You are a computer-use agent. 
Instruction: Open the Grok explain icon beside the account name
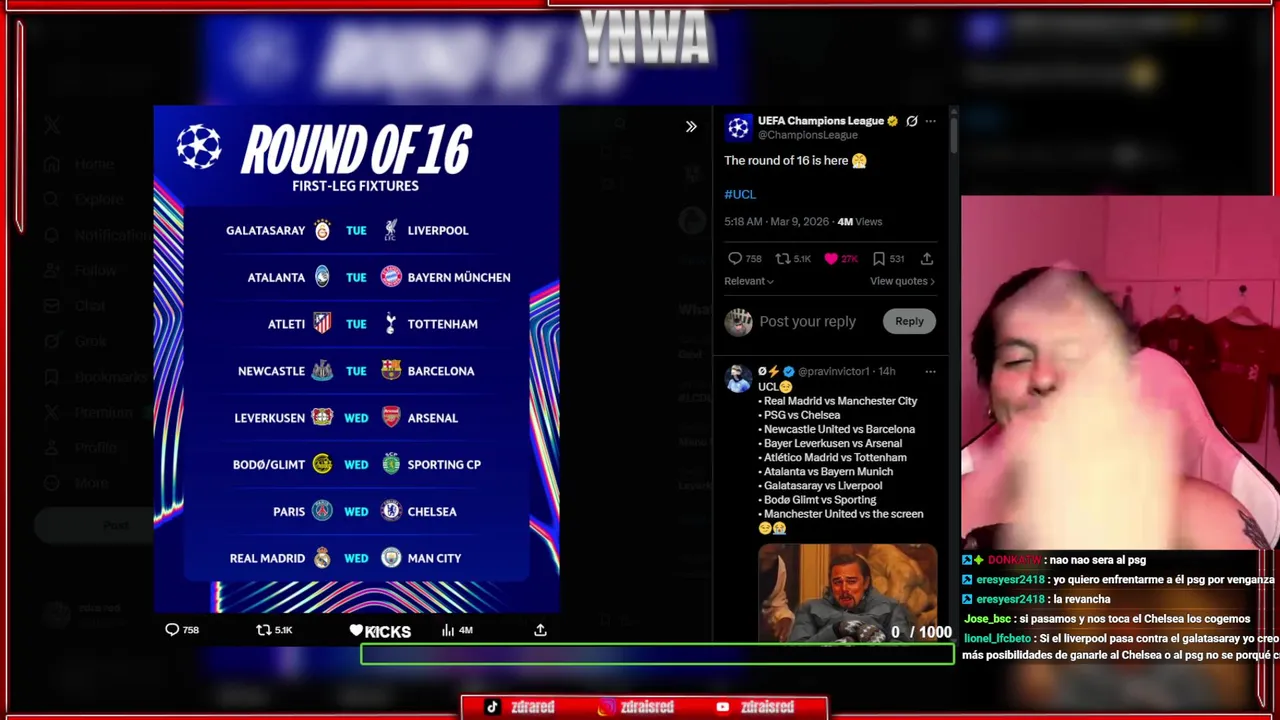pyautogui.click(x=912, y=121)
